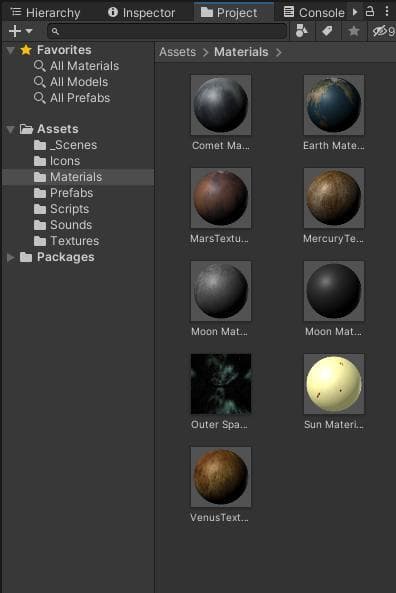Select the Earth material thumbnail
Image resolution: width=396 pixels, height=593 pixels.
(x=334, y=105)
